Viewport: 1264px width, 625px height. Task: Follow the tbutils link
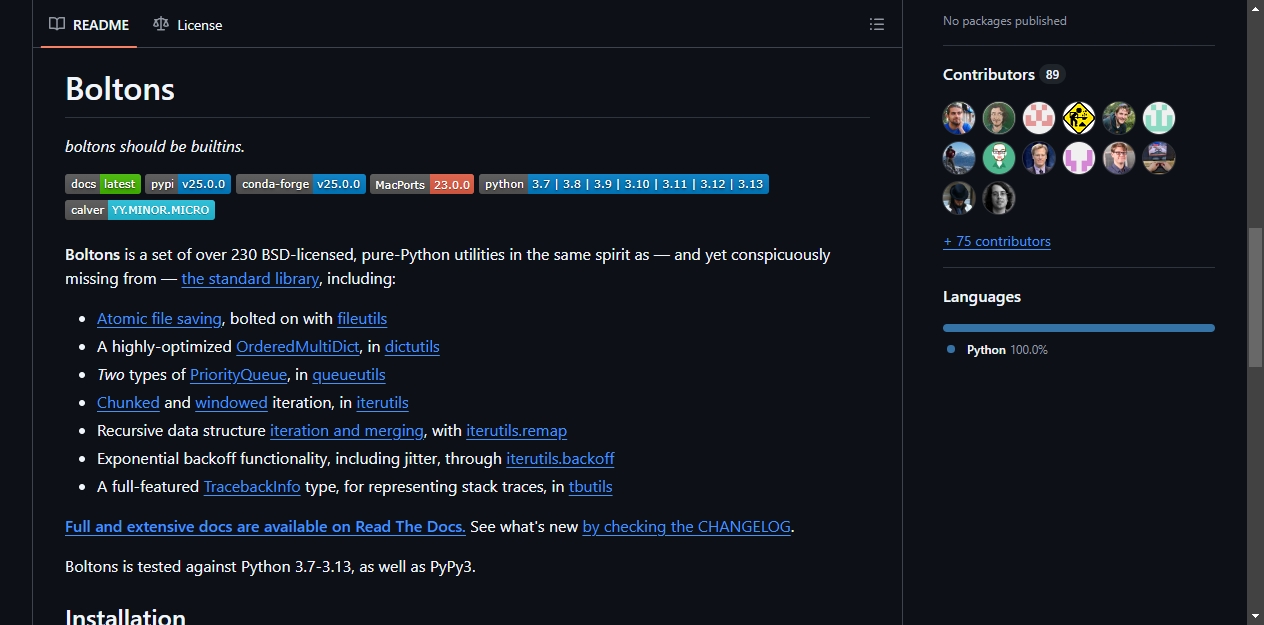point(590,487)
